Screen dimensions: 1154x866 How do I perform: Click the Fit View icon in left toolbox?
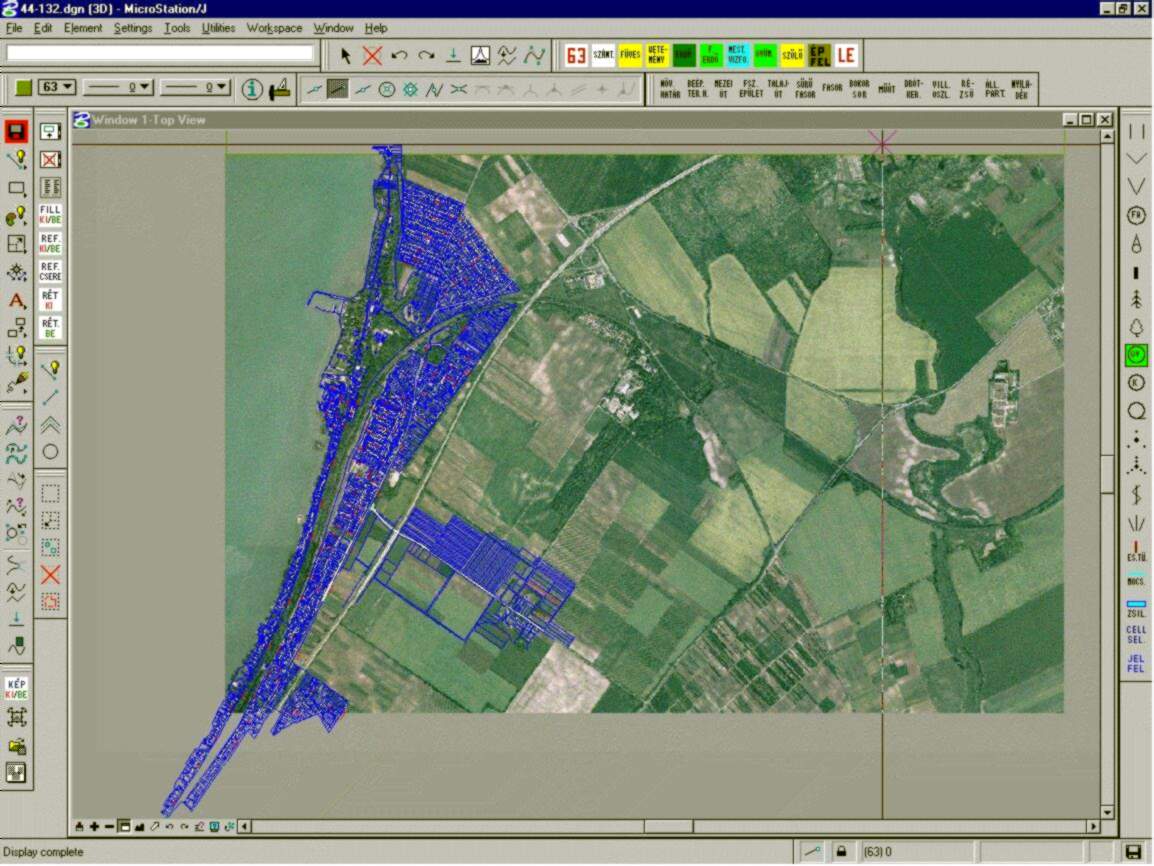point(16,717)
